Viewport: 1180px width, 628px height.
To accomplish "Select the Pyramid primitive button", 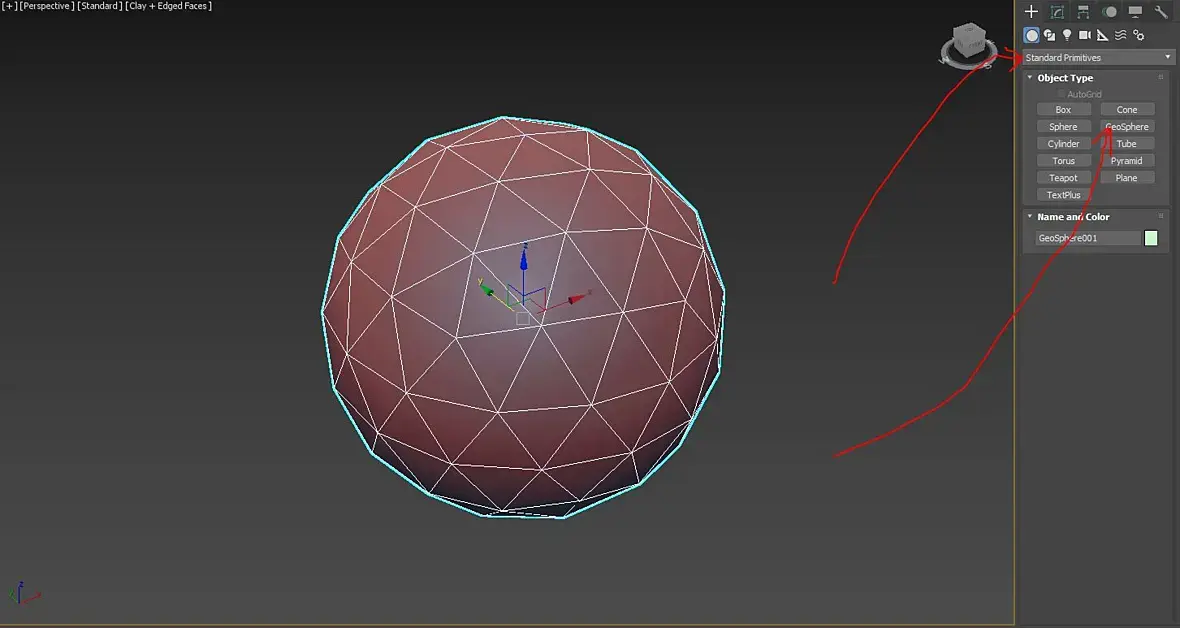I will (x=1127, y=160).
